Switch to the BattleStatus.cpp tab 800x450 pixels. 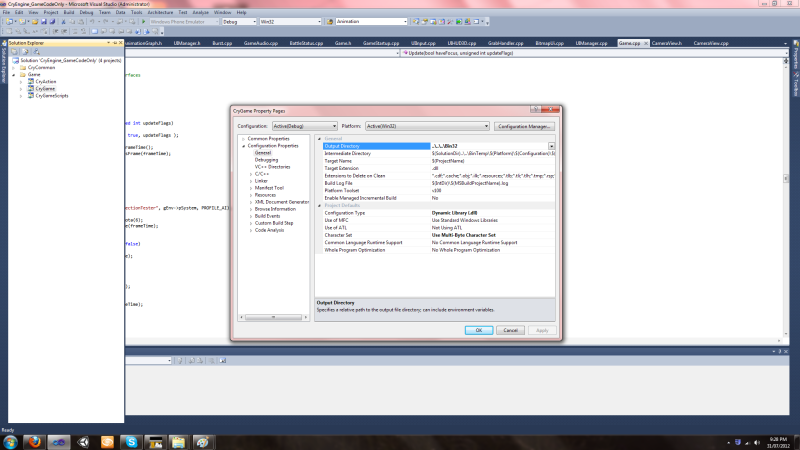306,43
